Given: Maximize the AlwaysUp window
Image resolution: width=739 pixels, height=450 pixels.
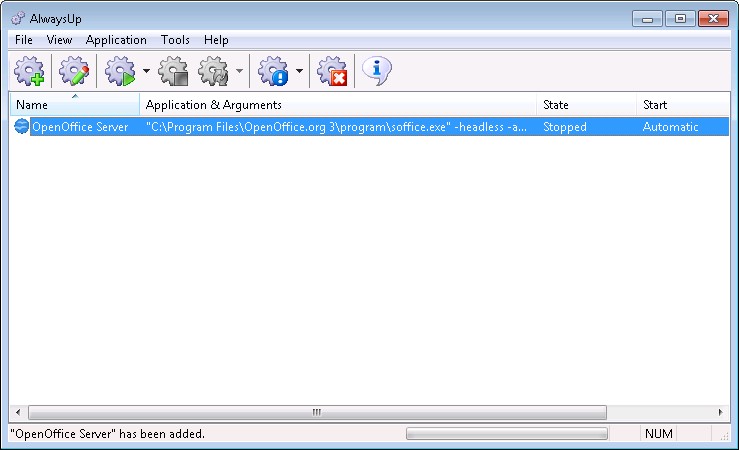Looking at the screenshot, I should 680,19.
